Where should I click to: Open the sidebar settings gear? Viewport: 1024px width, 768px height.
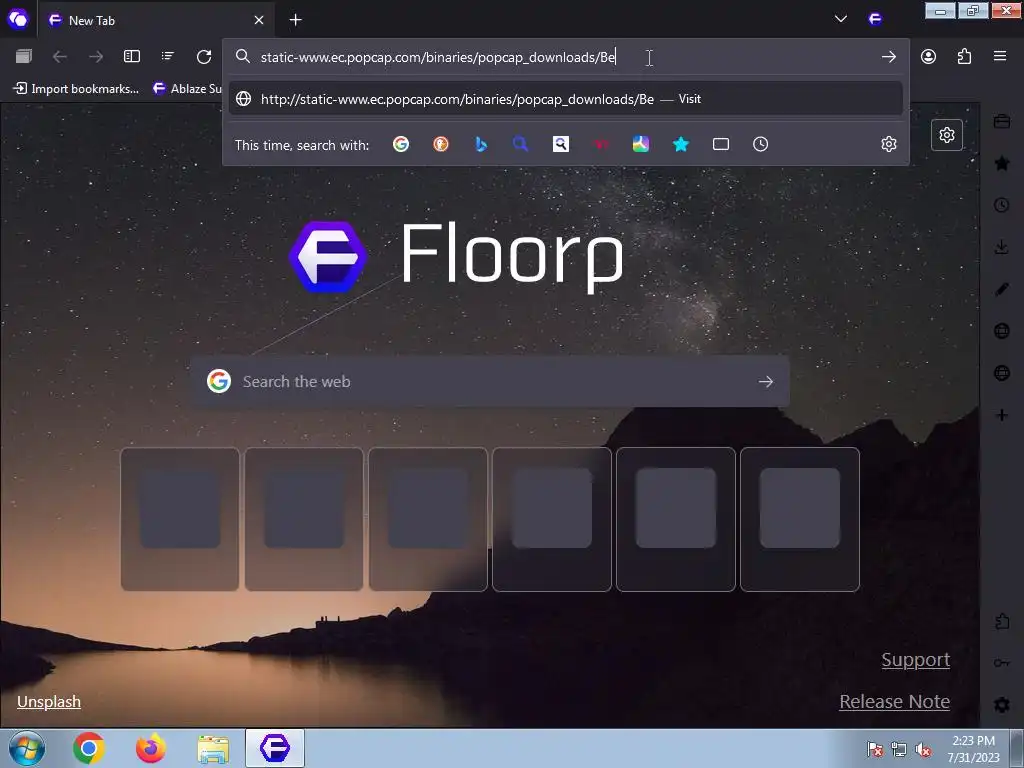coord(1002,705)
